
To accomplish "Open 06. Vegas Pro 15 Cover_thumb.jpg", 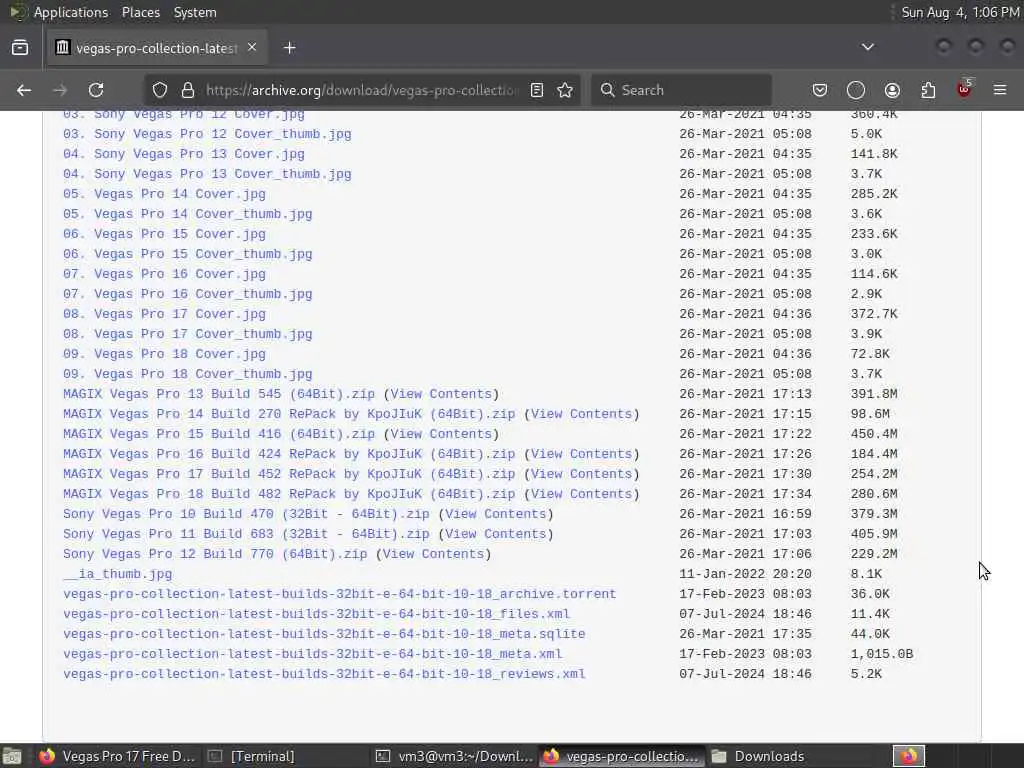I will (187, 254).
